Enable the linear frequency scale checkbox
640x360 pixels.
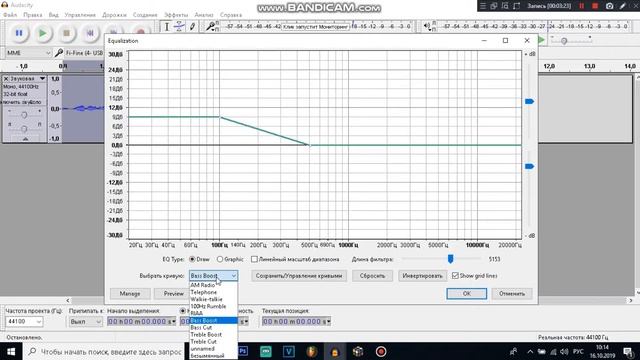click(x=254, y=259)
